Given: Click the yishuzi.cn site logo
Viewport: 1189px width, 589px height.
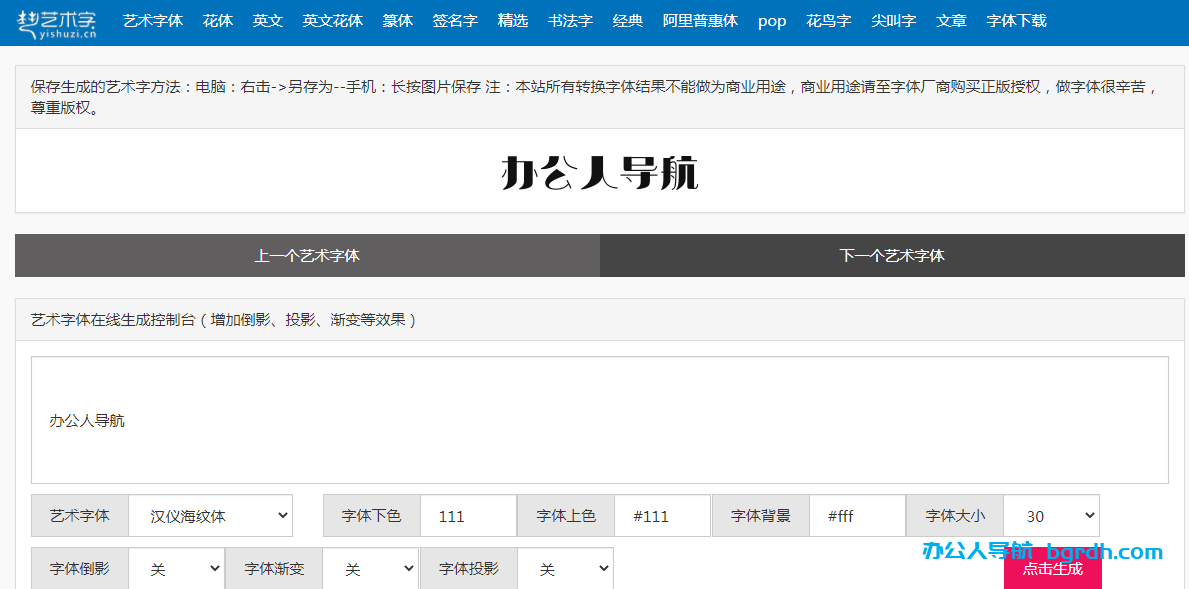Looking at the screenshot, I should coord(55,21).
